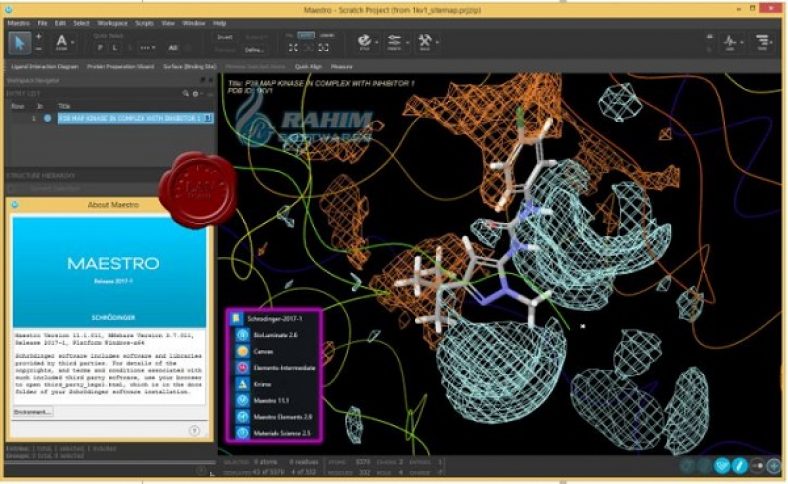Click the Environment button in About Maestro
This screenshot has width=788, height=484.
click(x=33, y=412)
